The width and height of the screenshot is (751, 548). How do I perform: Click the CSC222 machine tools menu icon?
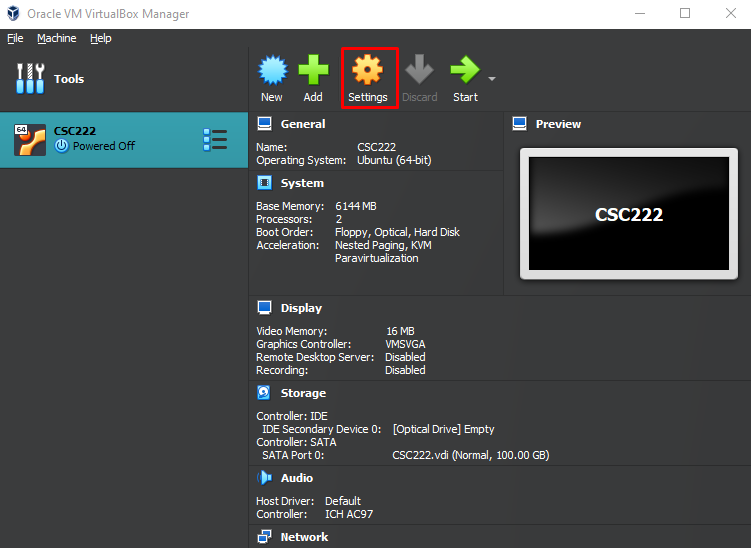click(x=214, y=139)
